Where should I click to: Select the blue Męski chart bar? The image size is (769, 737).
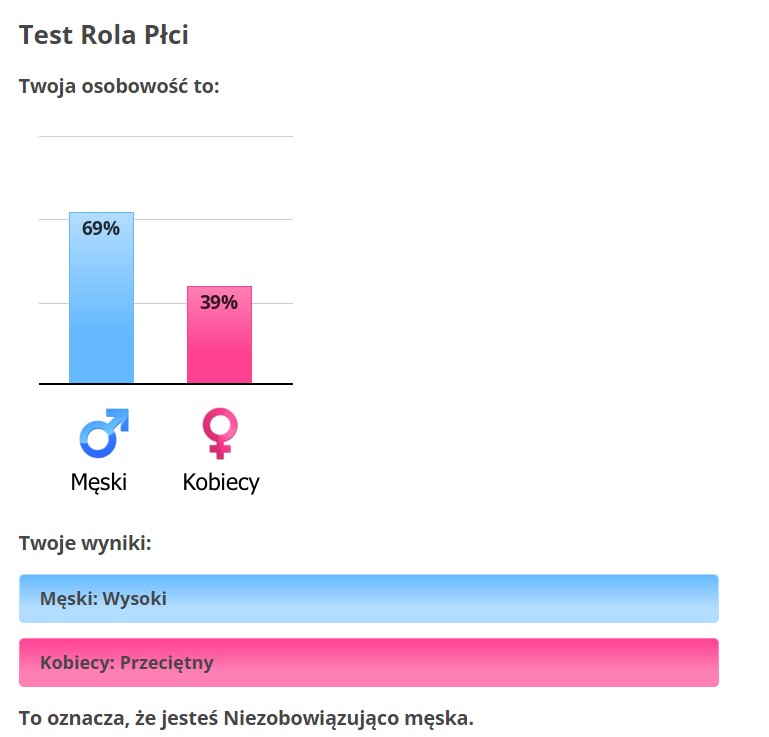point(101,310)
